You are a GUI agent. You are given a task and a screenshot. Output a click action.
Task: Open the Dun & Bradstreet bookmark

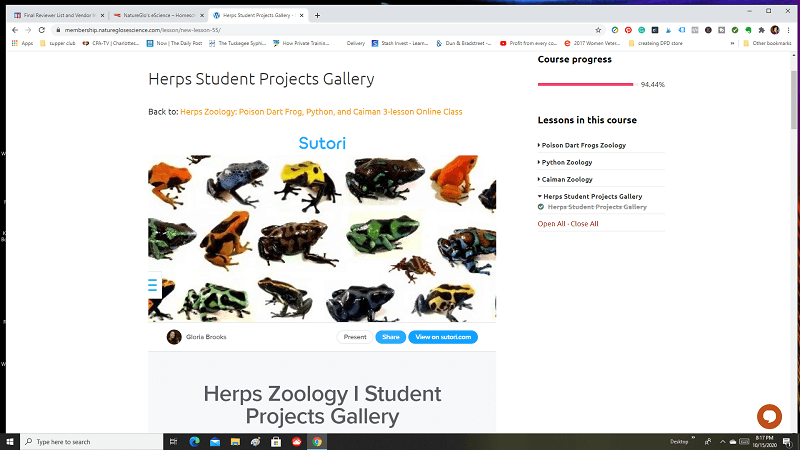[x=464, y=43]
